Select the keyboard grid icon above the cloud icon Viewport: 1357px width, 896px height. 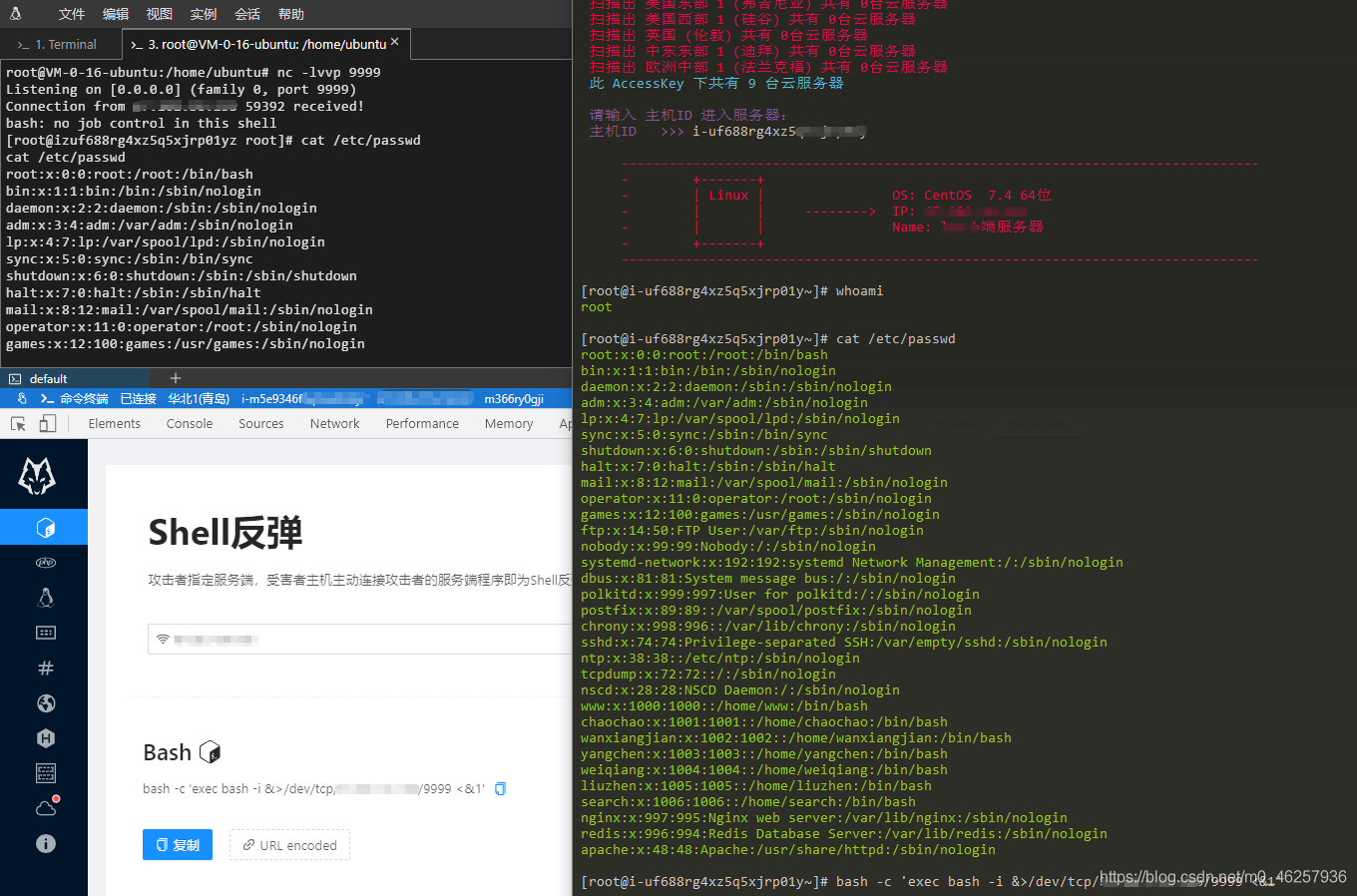click(x=46, y=773)
